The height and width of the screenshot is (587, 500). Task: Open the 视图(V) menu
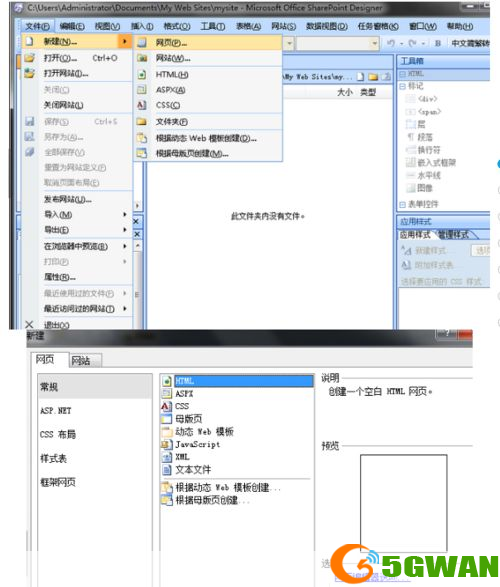[107, 27]
